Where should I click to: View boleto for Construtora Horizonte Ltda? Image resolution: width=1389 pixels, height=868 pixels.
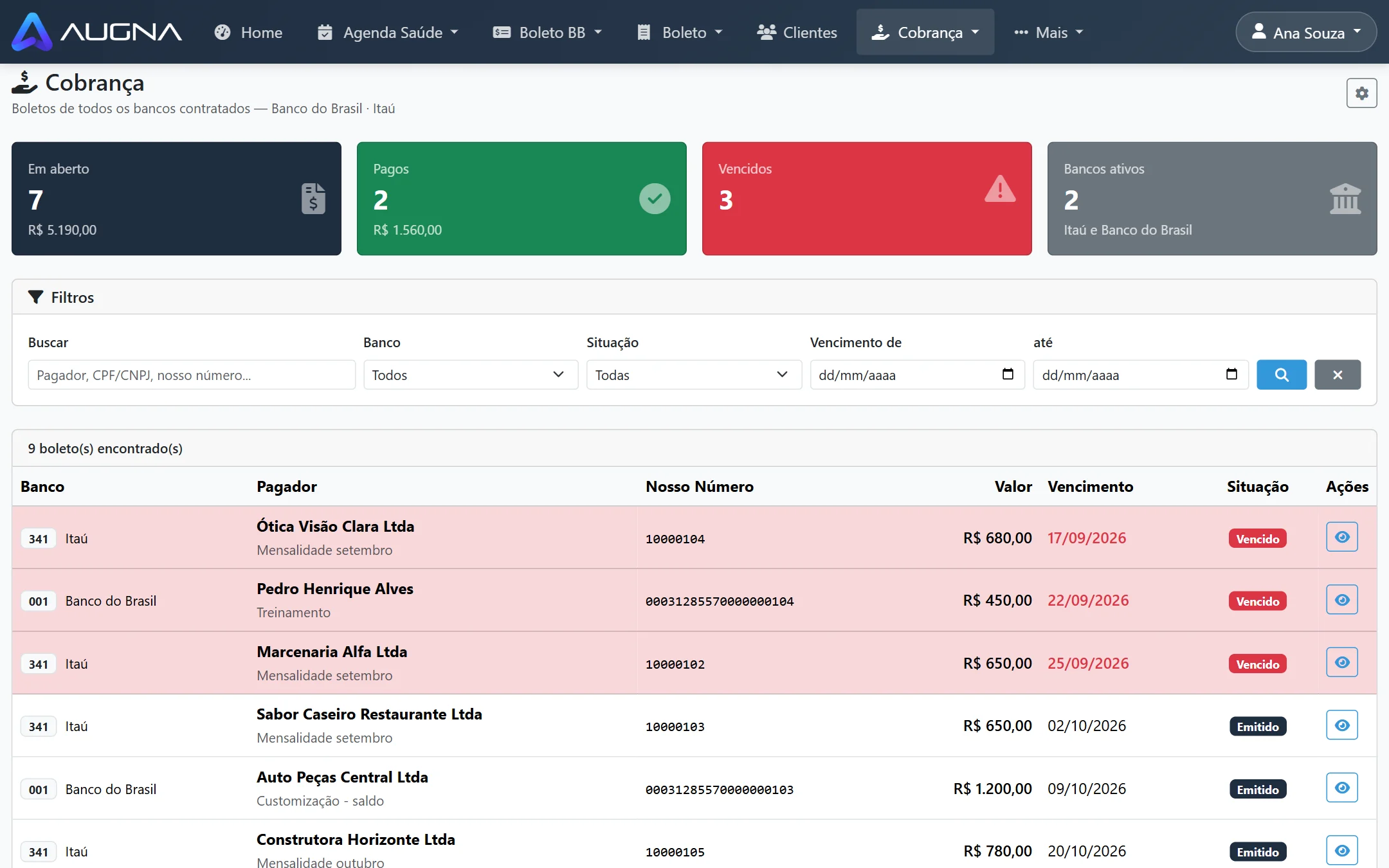(x=1341, y=851)
